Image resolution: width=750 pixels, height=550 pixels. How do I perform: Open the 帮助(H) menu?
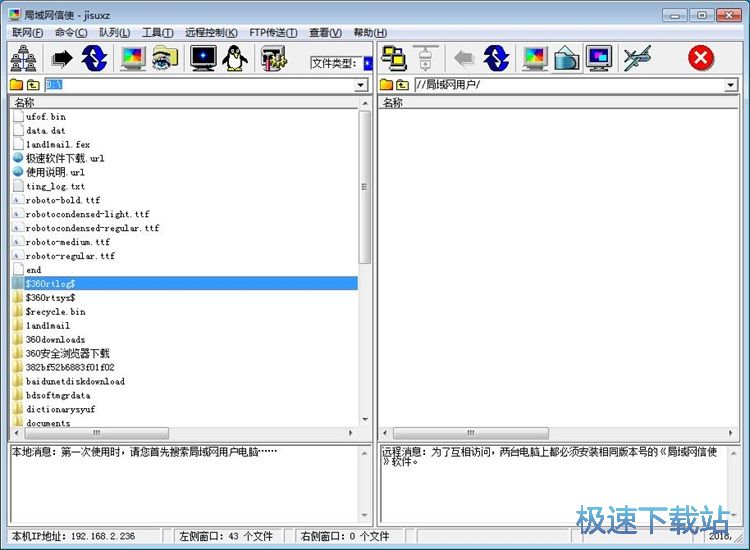point(370,33)
